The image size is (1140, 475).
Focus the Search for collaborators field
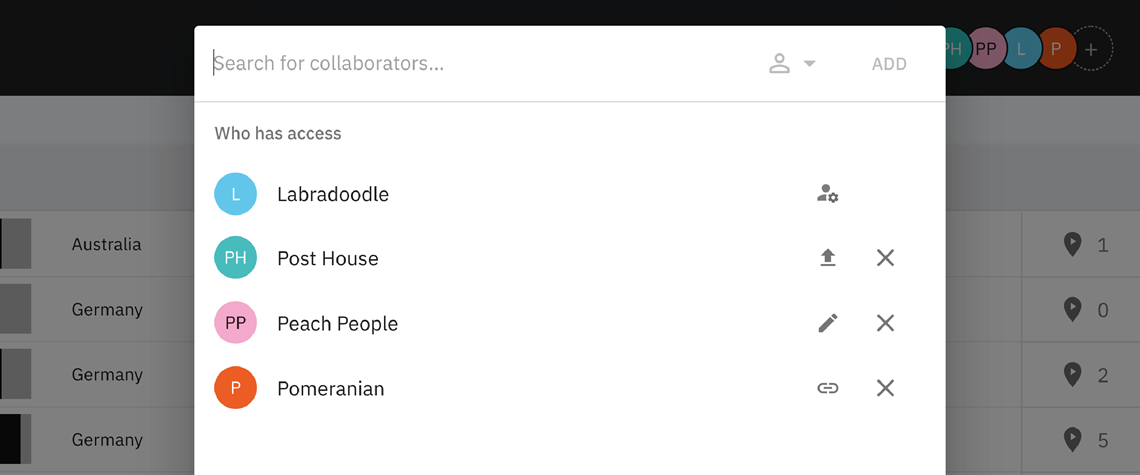click(x=480, y=63)
